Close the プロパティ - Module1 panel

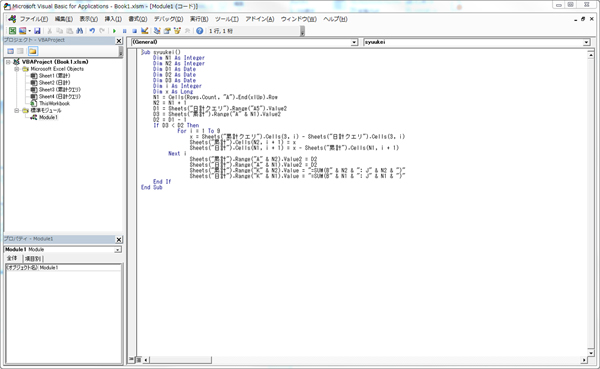(x=119, y=240)
